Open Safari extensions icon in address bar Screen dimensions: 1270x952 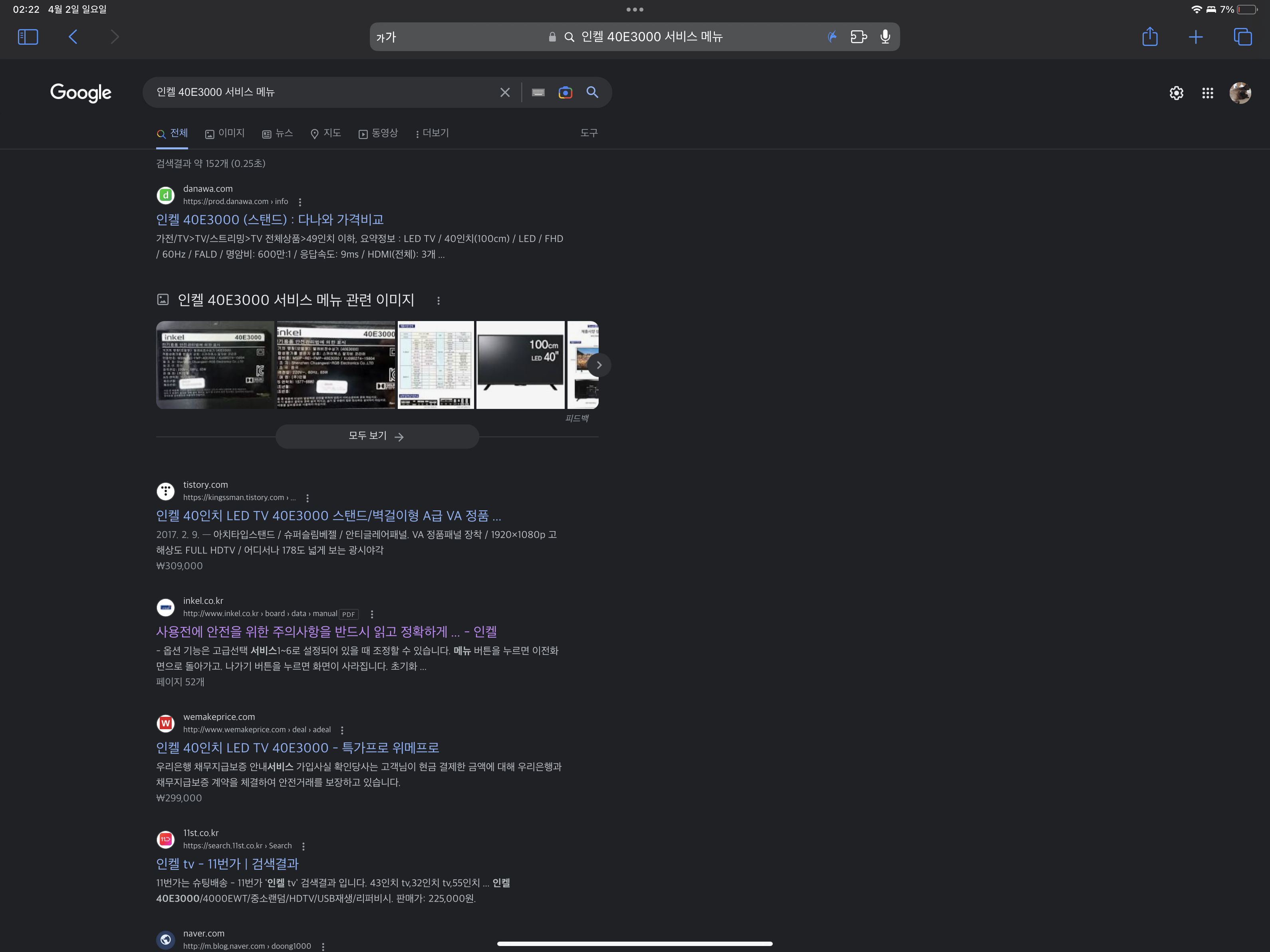pos(858,37)
